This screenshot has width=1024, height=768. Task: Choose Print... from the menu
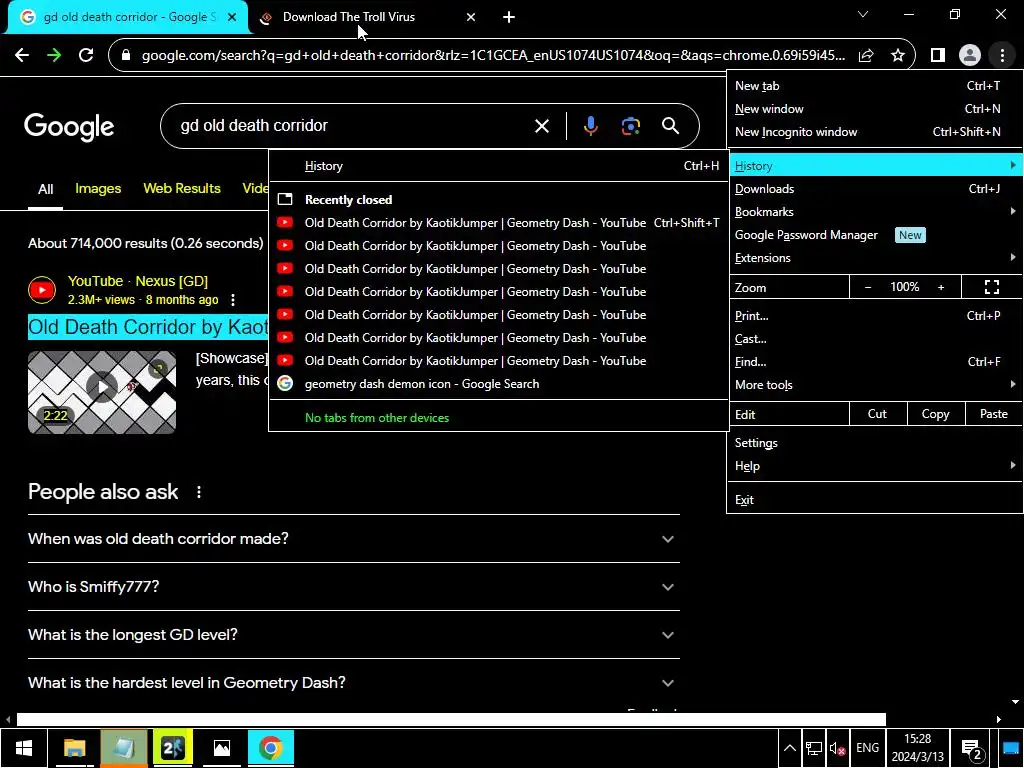click(874, 316)
